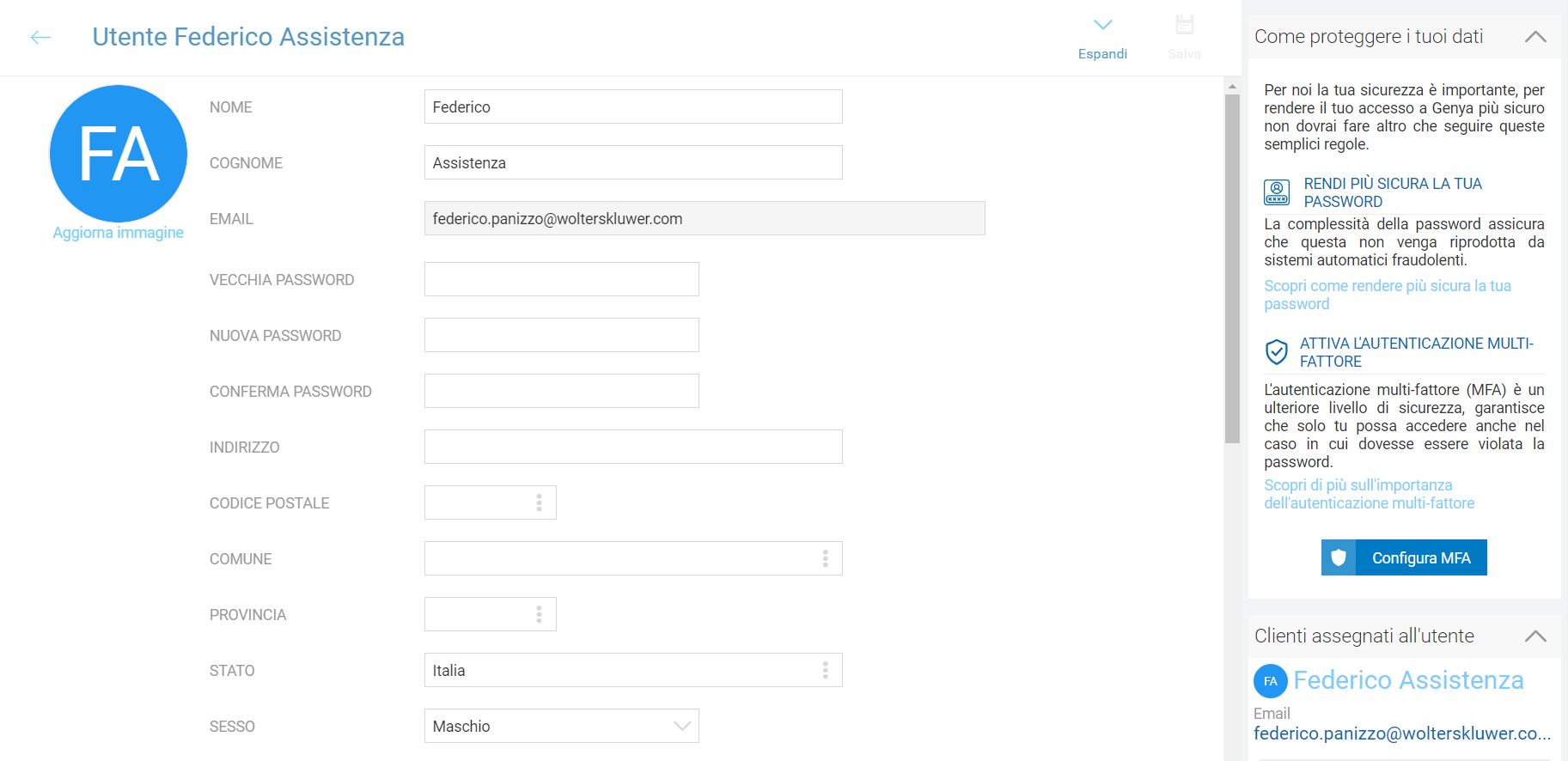This screenshot has height=761, width=1568.
Task: Click the client email address link
Action: coord(1402,734)
